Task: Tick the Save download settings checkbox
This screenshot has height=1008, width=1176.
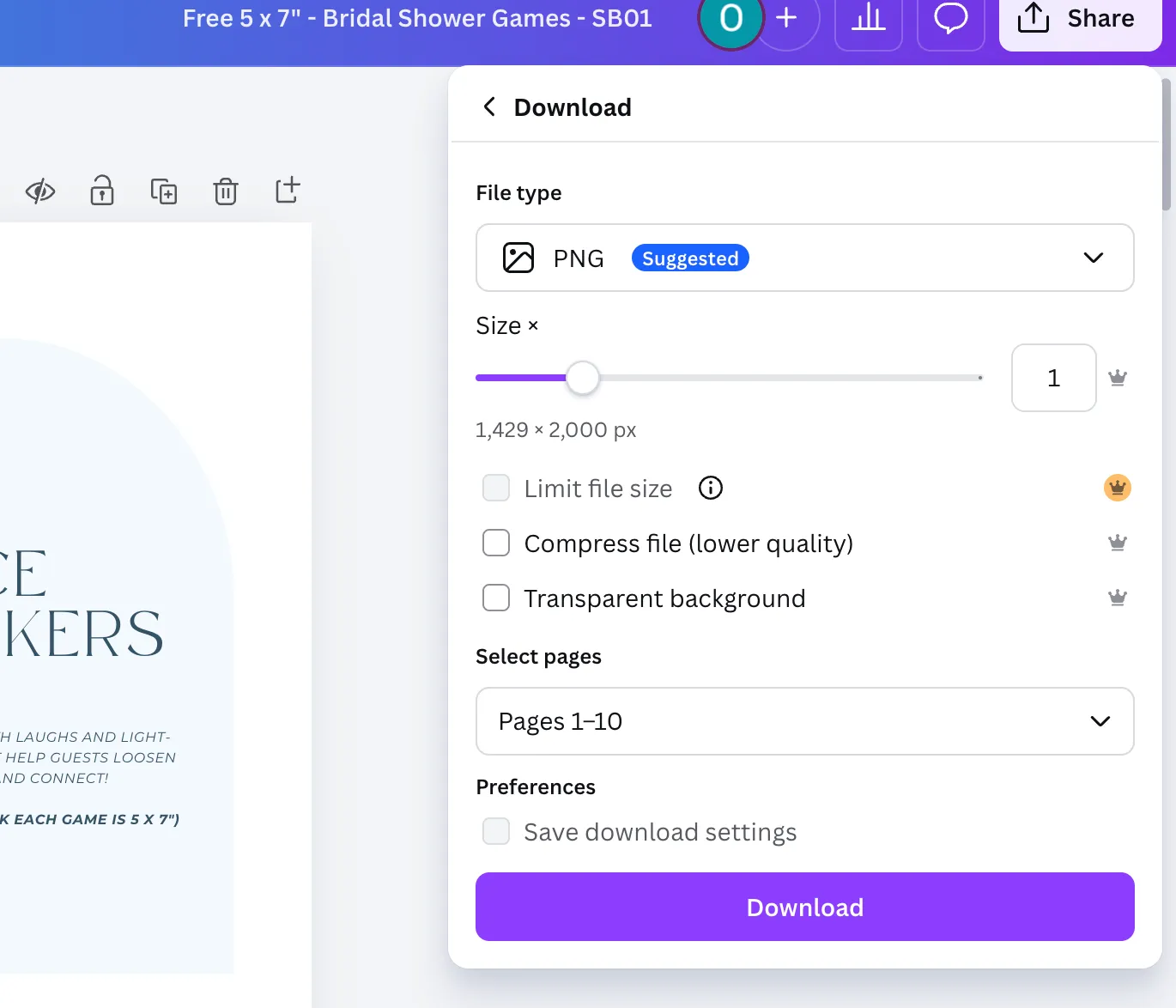Action: 496,831
